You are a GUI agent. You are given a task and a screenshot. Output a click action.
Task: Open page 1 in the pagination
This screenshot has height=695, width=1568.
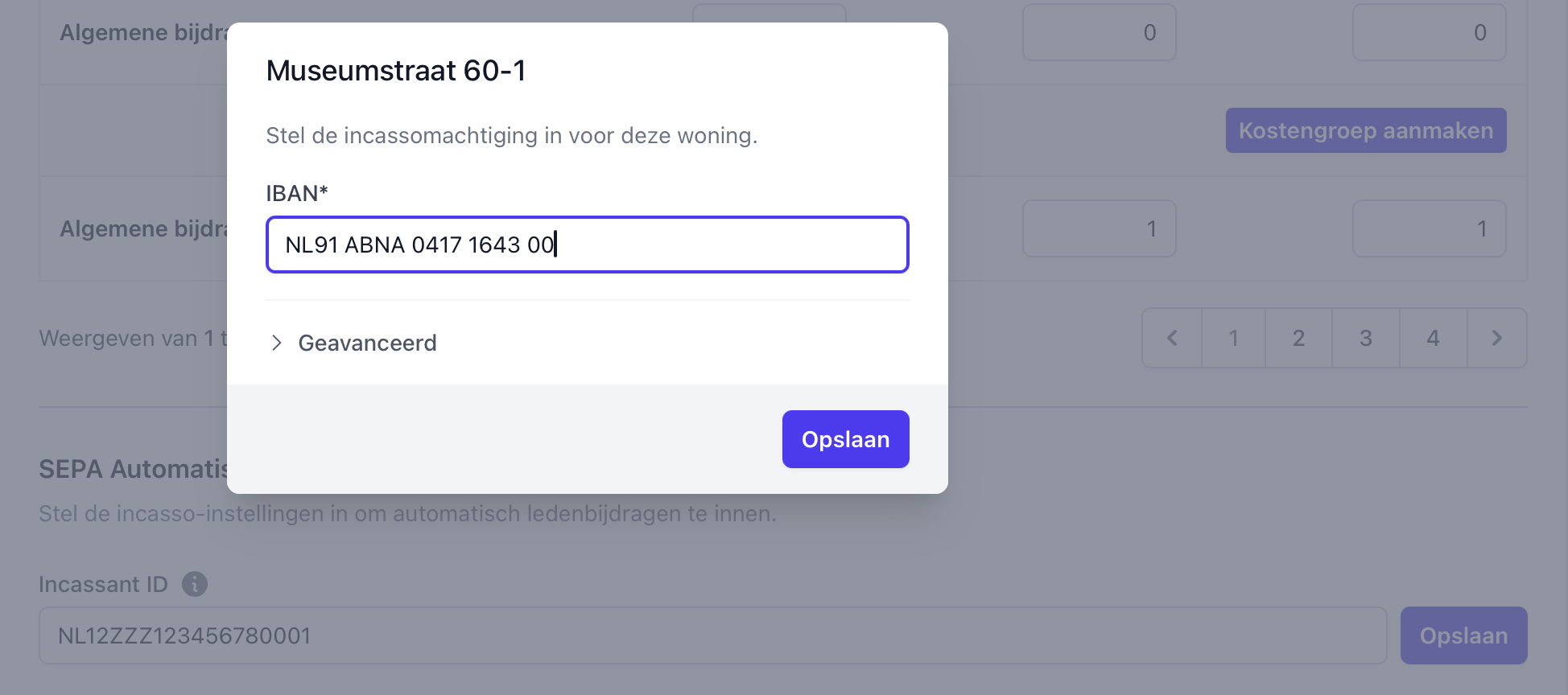pos(1233,338)
